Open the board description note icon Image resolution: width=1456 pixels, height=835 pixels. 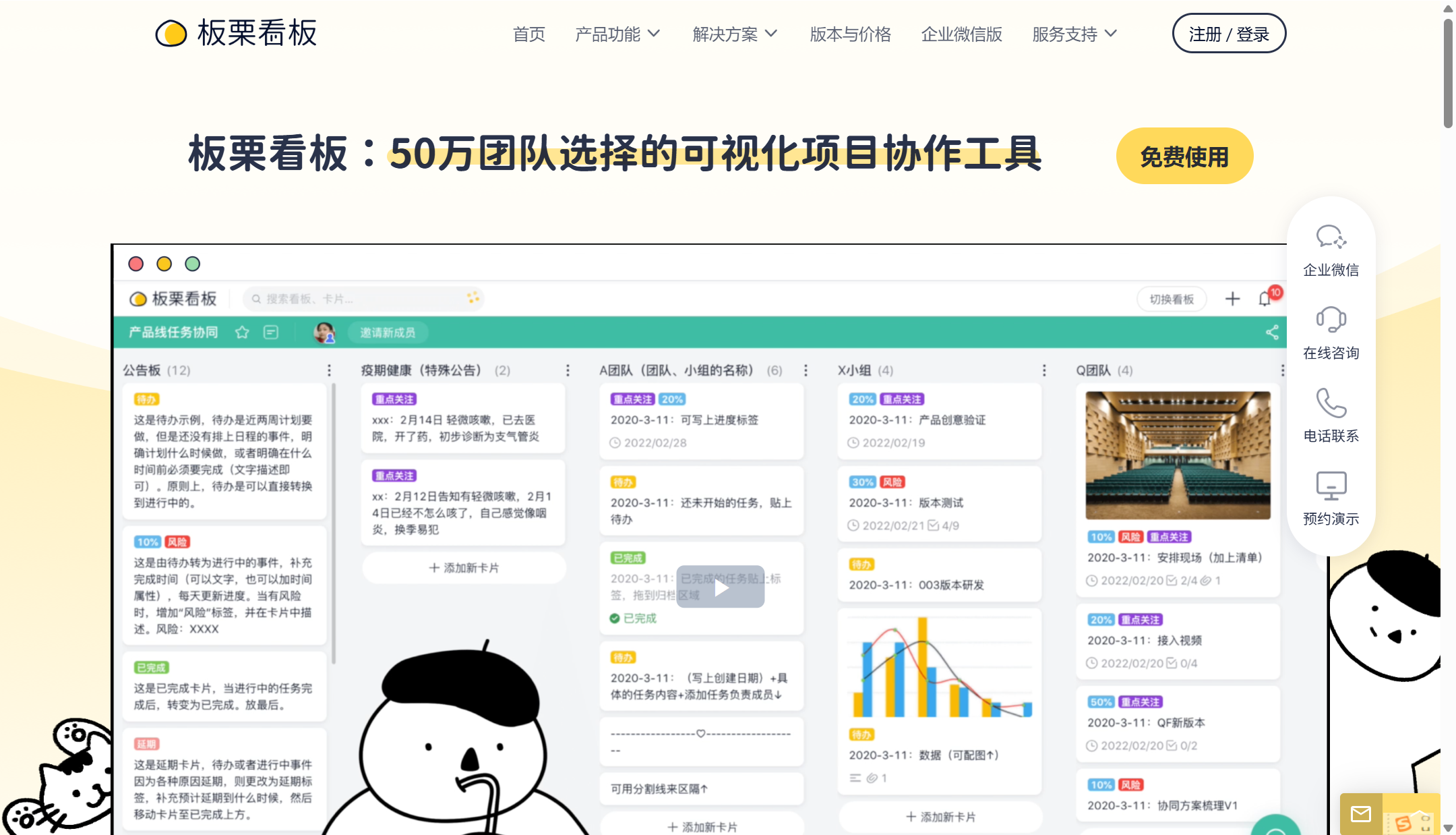pos(270,332)
